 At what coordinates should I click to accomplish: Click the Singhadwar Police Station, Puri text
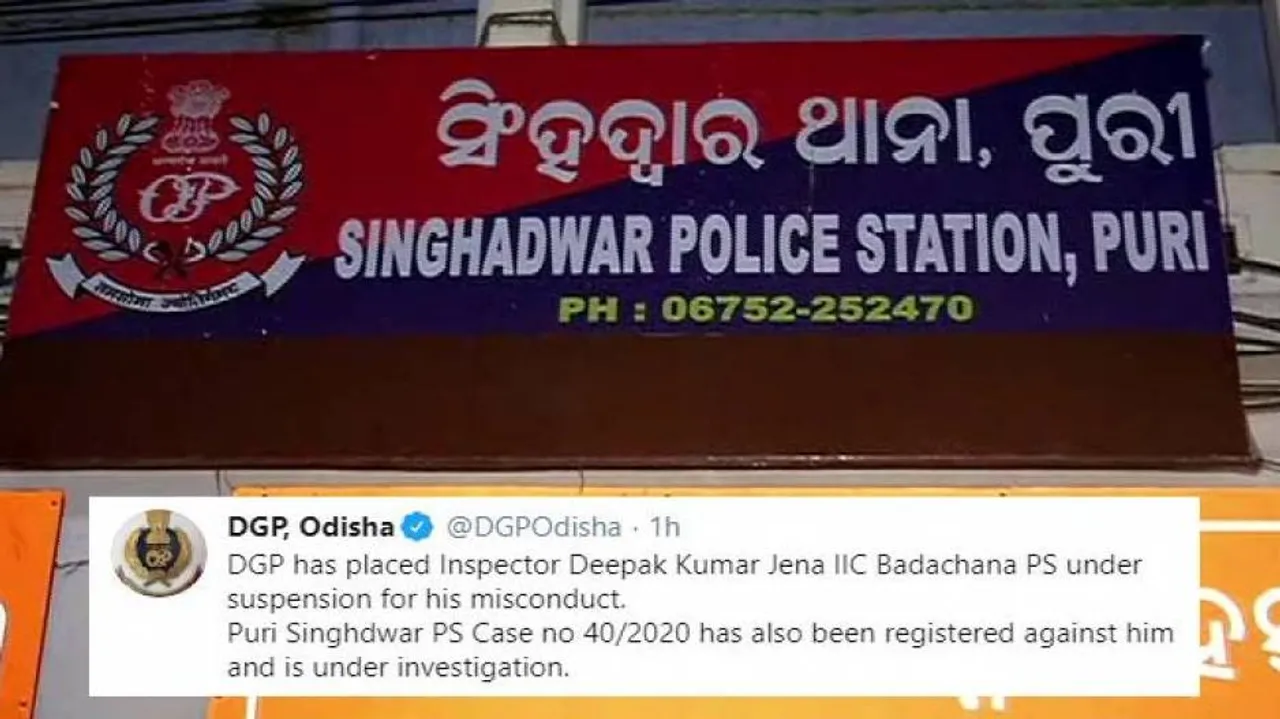tap(771, 244)
